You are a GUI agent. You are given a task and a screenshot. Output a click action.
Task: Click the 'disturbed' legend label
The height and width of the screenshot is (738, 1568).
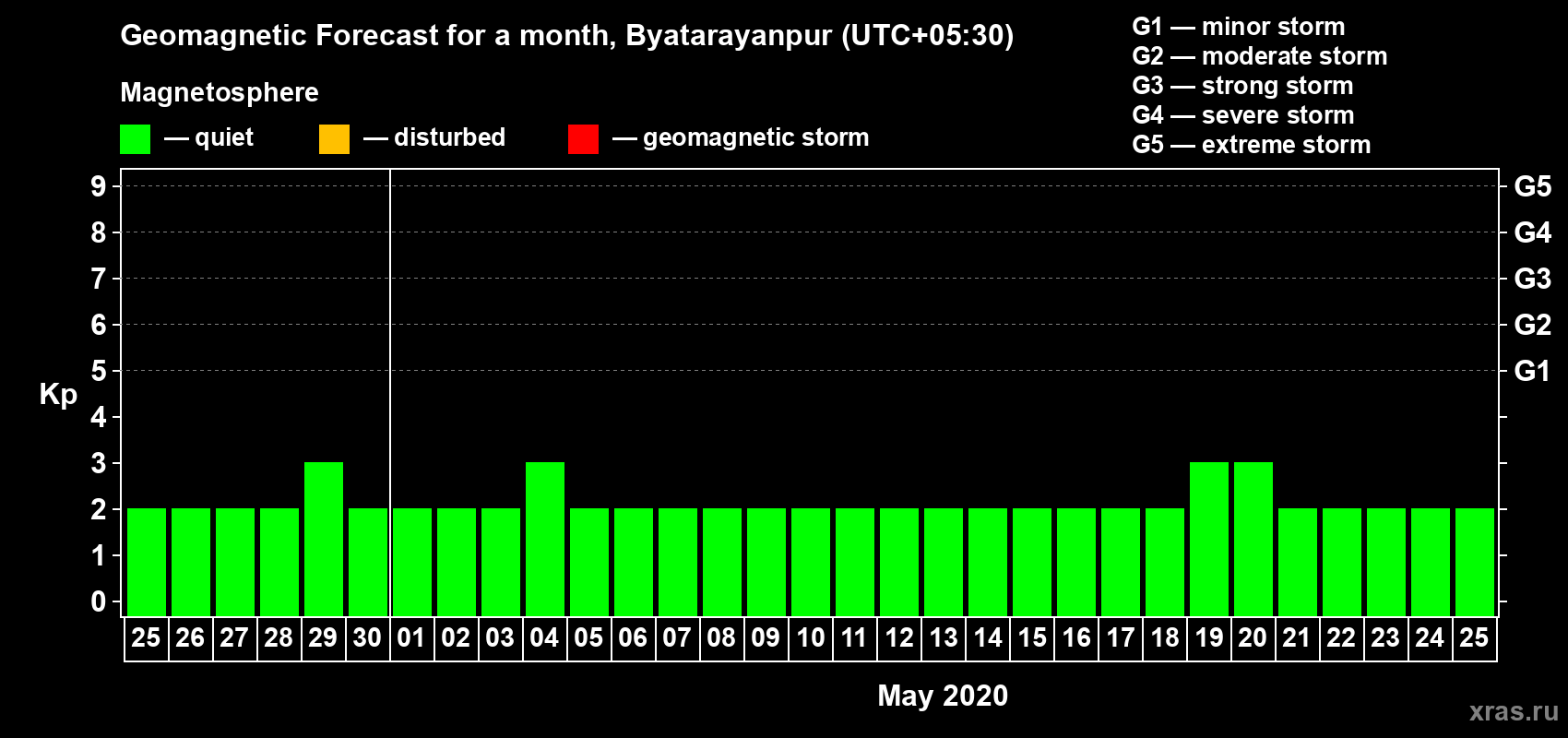[x=449, y=137]
